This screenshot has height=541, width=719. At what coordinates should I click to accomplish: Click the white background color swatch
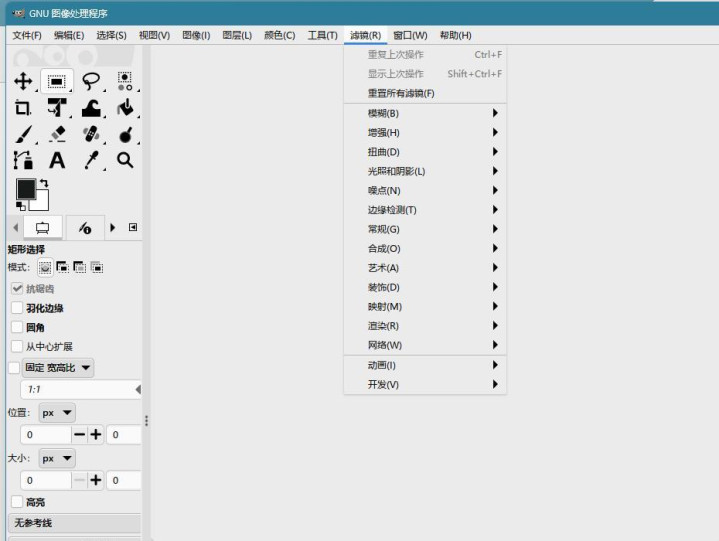[x=41, y=202]
